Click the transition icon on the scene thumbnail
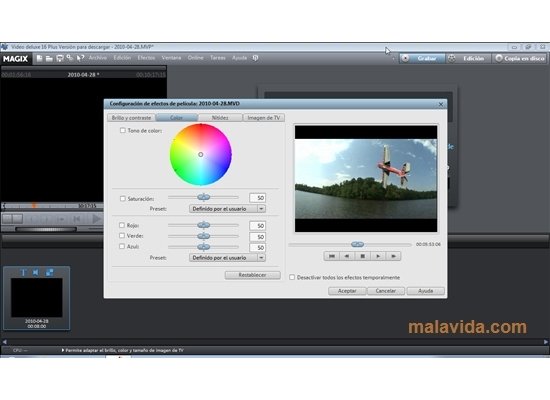Screen dimensions: 550x400 point(49,272)
